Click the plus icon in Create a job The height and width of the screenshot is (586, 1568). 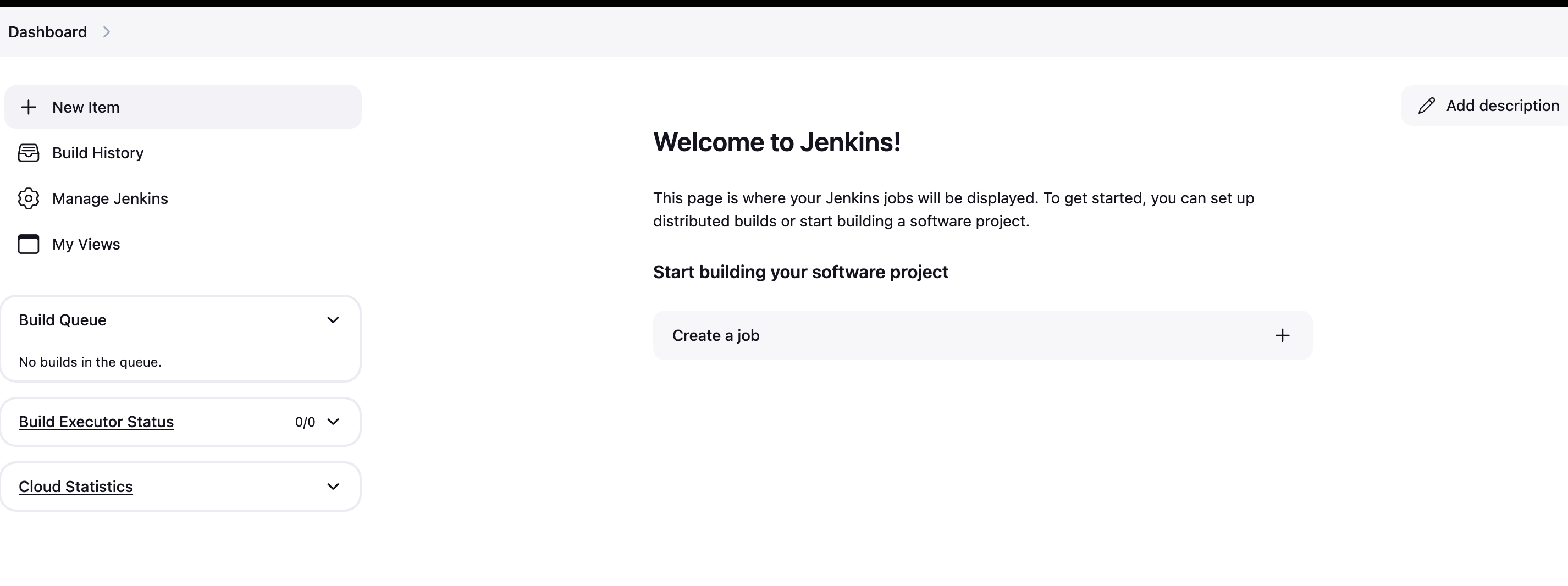pos(1282,335)
